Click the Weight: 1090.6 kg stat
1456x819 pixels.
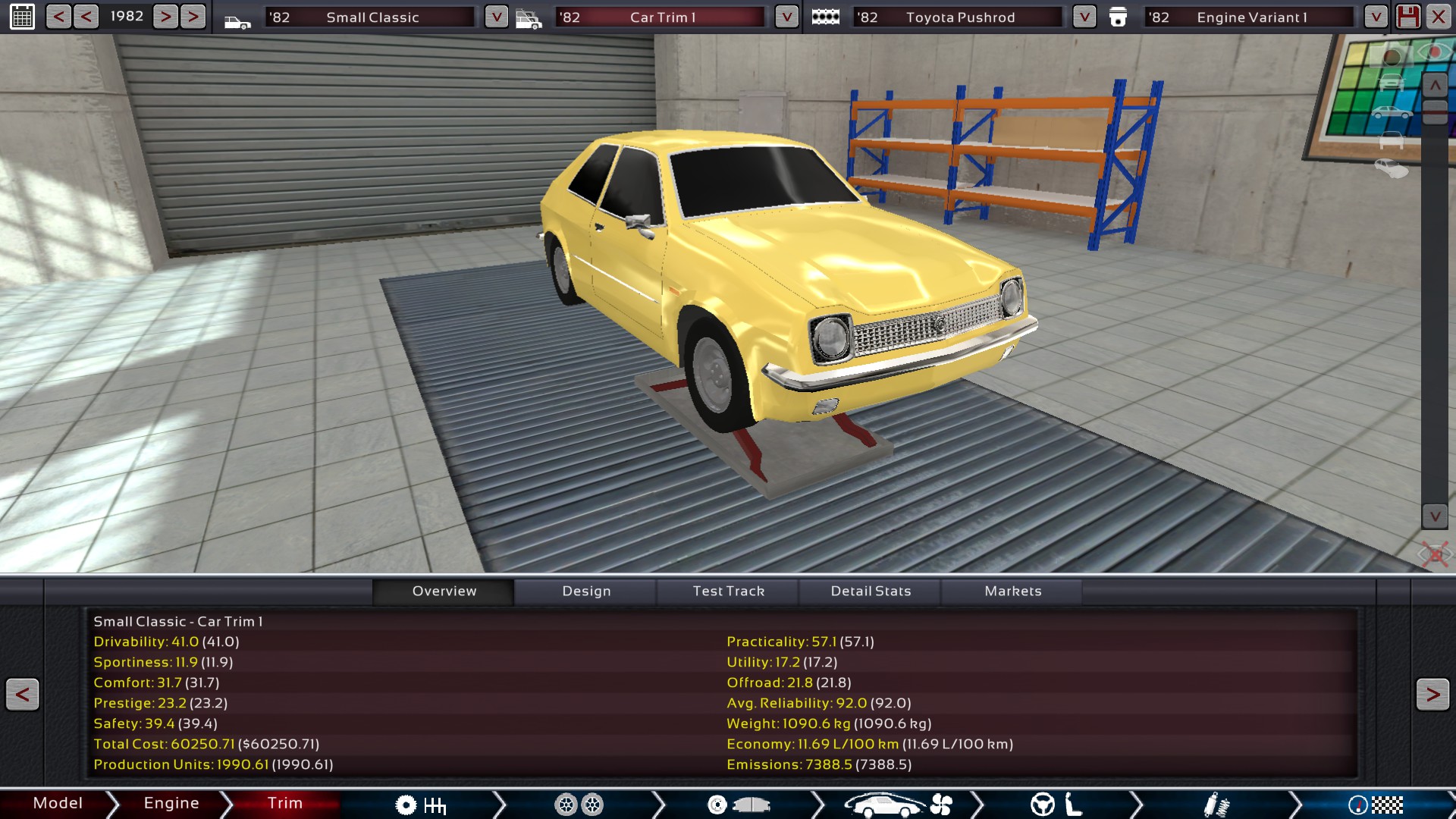829,724
